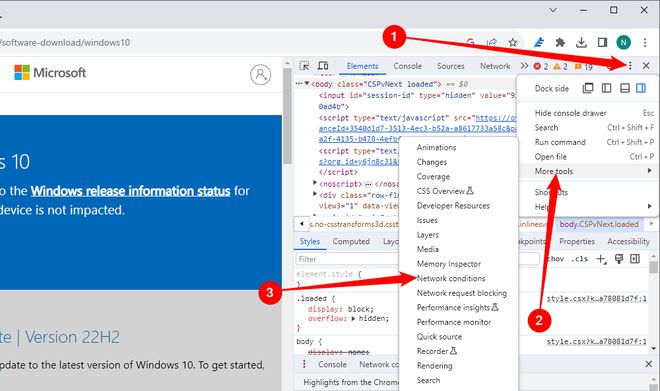Click Run command menu entry
The height and width of the screenshot is (391, 660).
point(560,142)
